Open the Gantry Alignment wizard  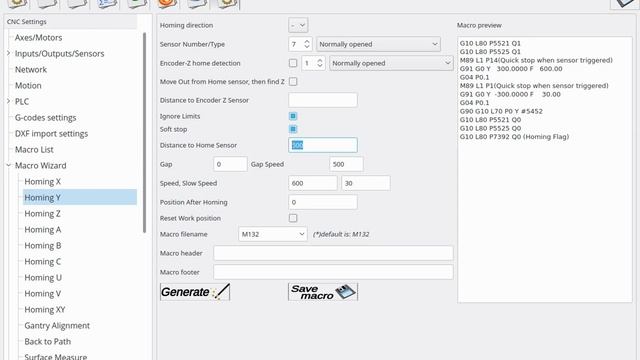tap(57, 325)
